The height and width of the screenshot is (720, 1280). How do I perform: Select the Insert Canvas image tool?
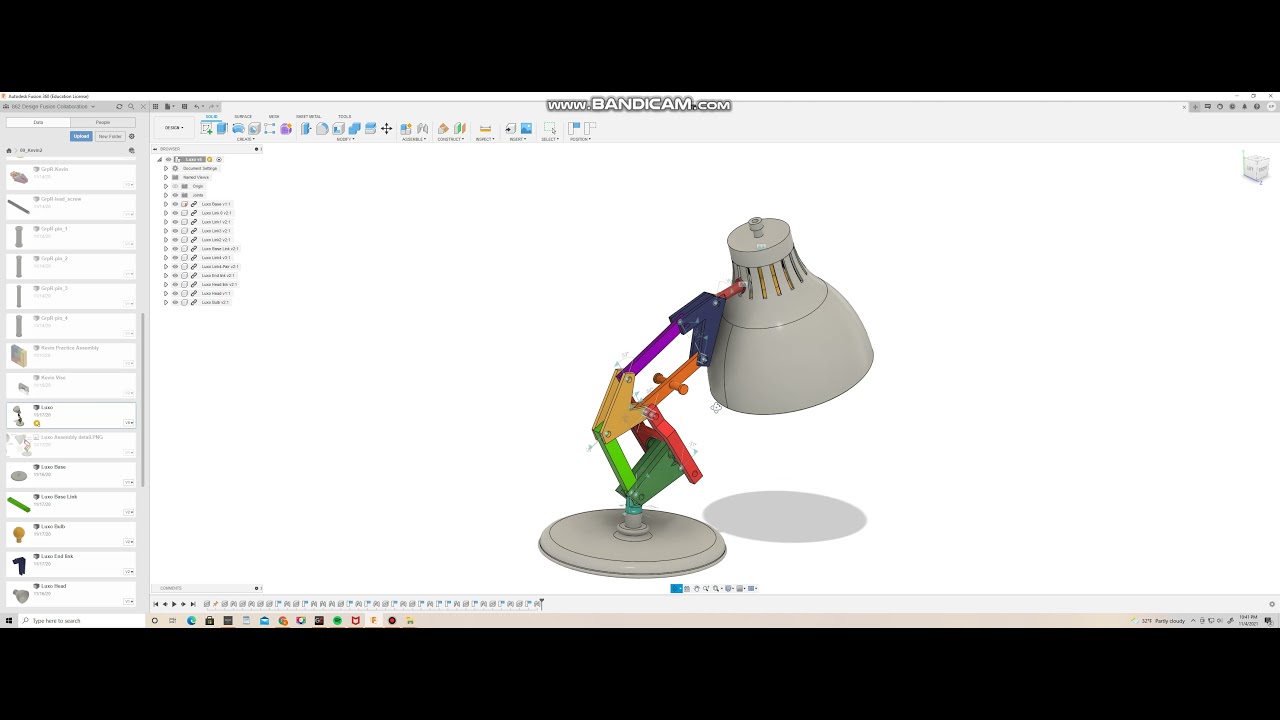click(x=526, y=128)
